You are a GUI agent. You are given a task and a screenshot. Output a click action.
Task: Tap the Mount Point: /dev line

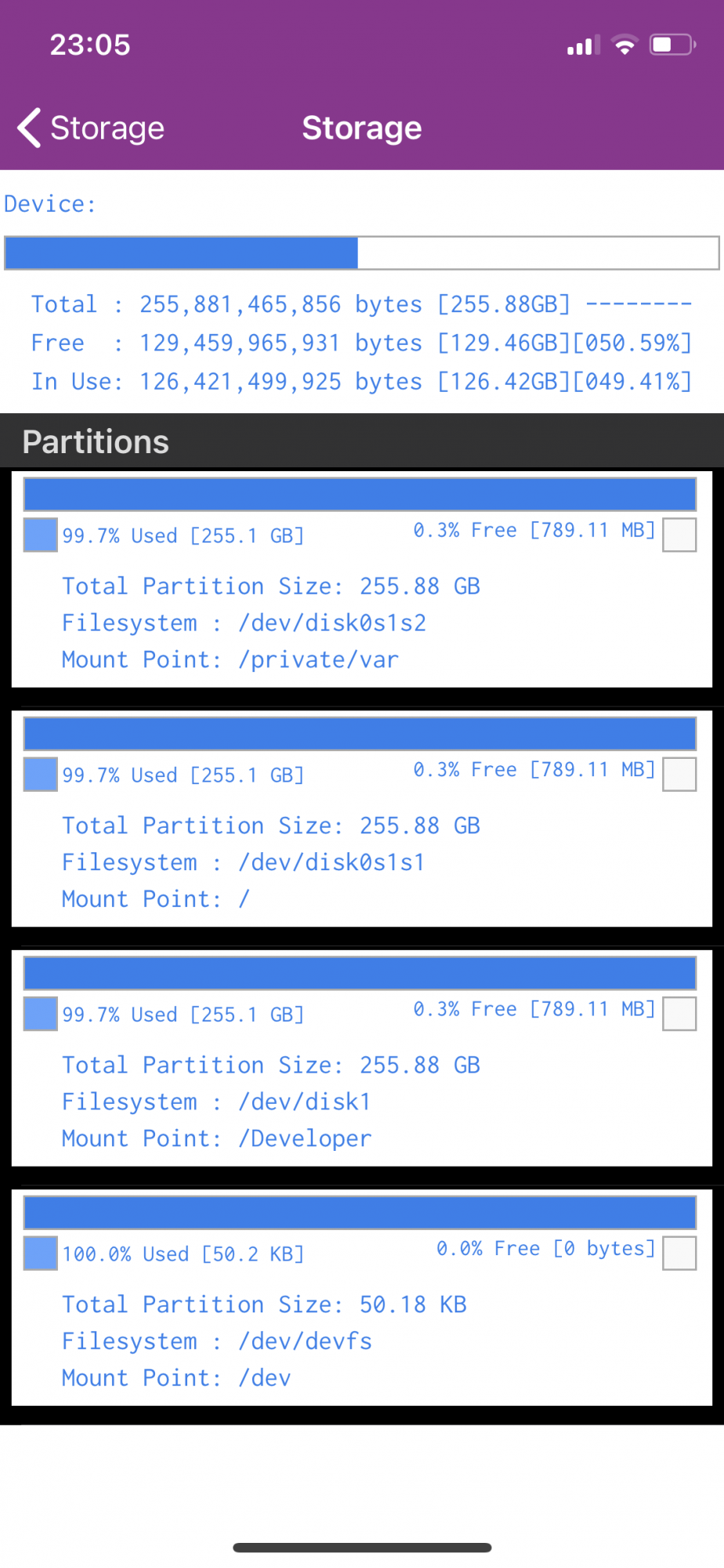[x=176, y=1377]
